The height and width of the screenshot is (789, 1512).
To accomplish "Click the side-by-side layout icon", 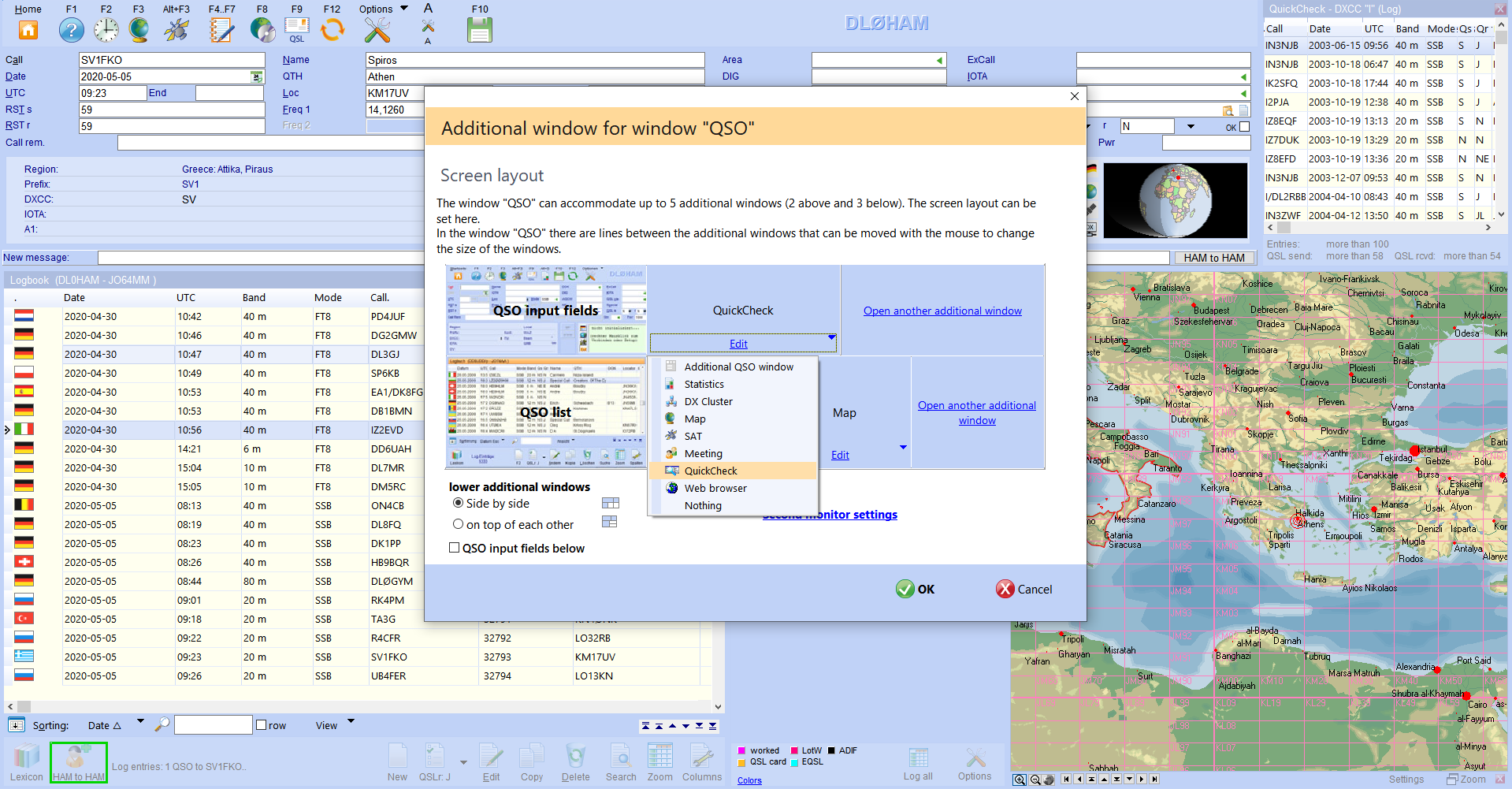I will click(611, 503).
